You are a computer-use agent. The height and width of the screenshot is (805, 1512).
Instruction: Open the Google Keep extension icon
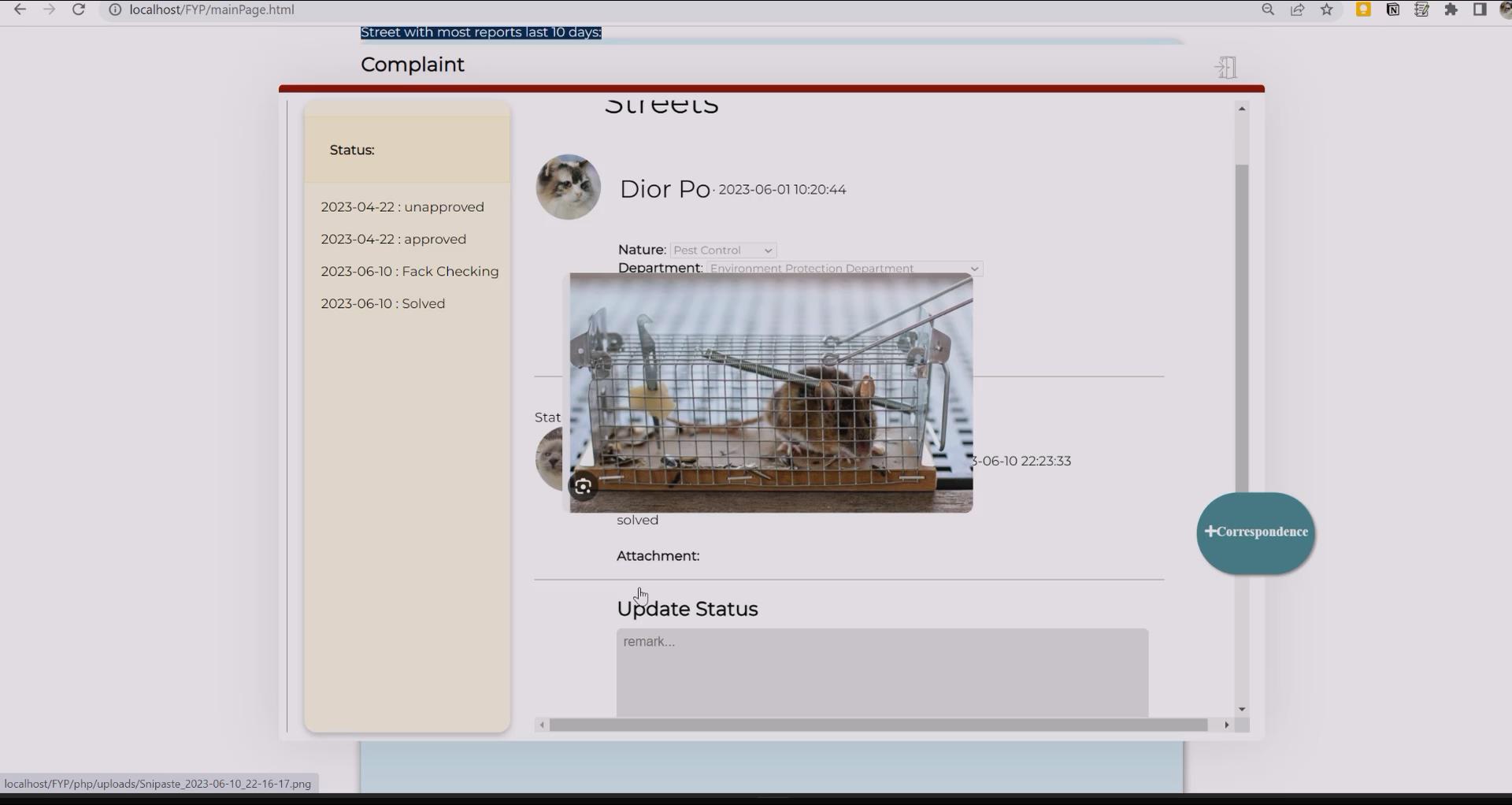tap(1363, 9)
